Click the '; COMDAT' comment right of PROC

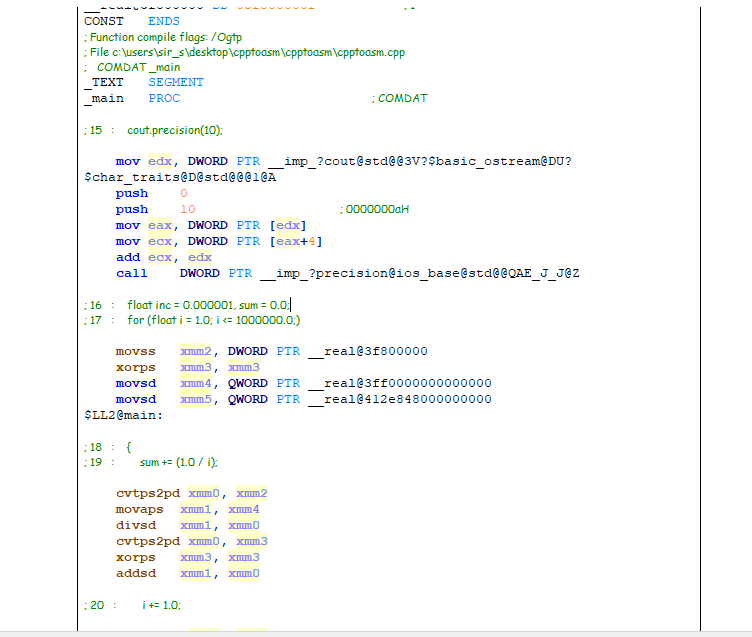pyautogui.click(x=399, y=98)
